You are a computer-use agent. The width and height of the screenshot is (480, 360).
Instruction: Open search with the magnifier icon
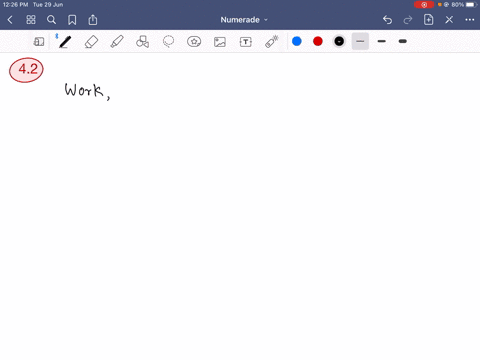click(x=51, y=20)
